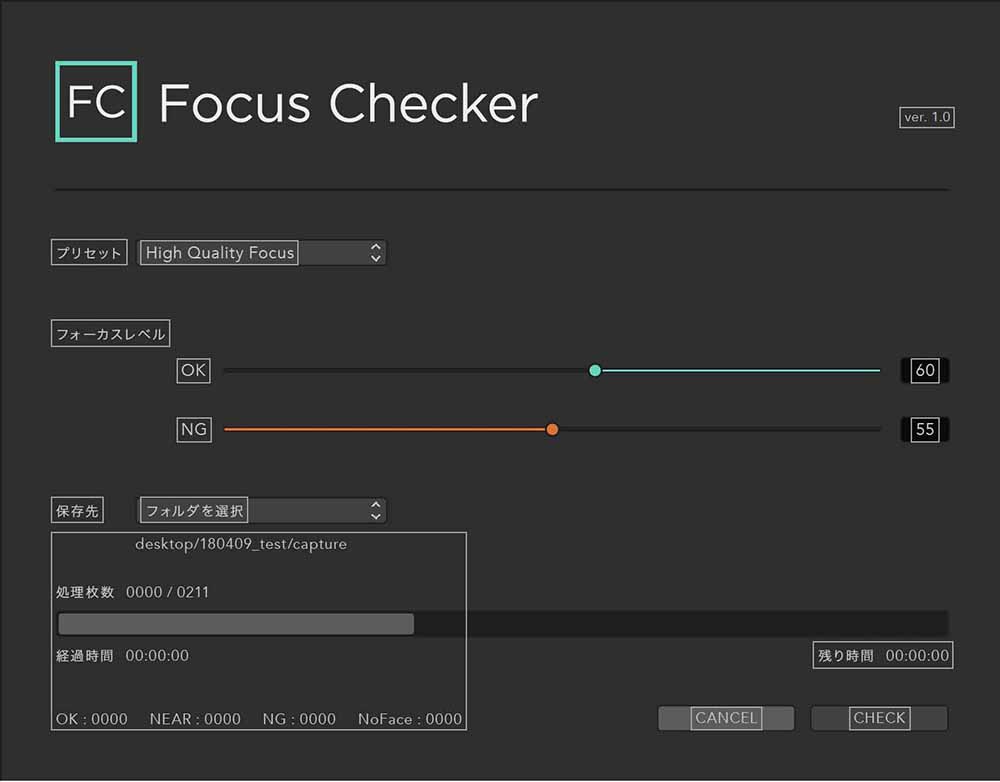Click the フォーカスレベル label
1000x782 pixels.
click(110, 334)
